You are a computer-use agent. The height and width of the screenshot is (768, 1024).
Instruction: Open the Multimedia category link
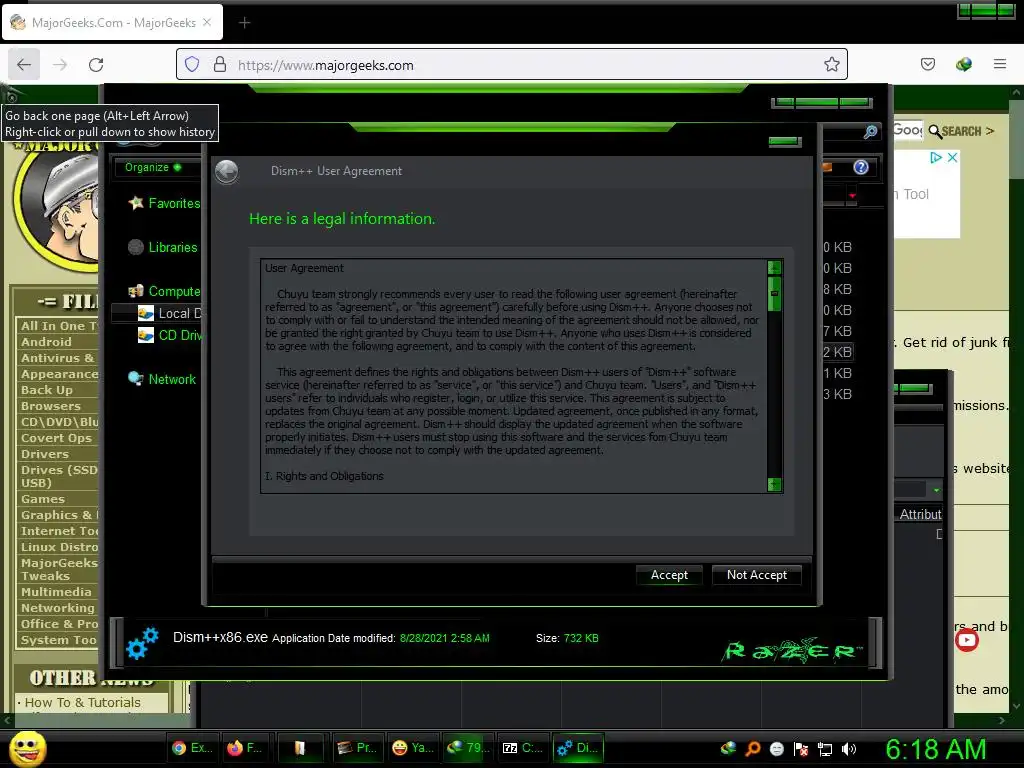click(x=56, y=592)
